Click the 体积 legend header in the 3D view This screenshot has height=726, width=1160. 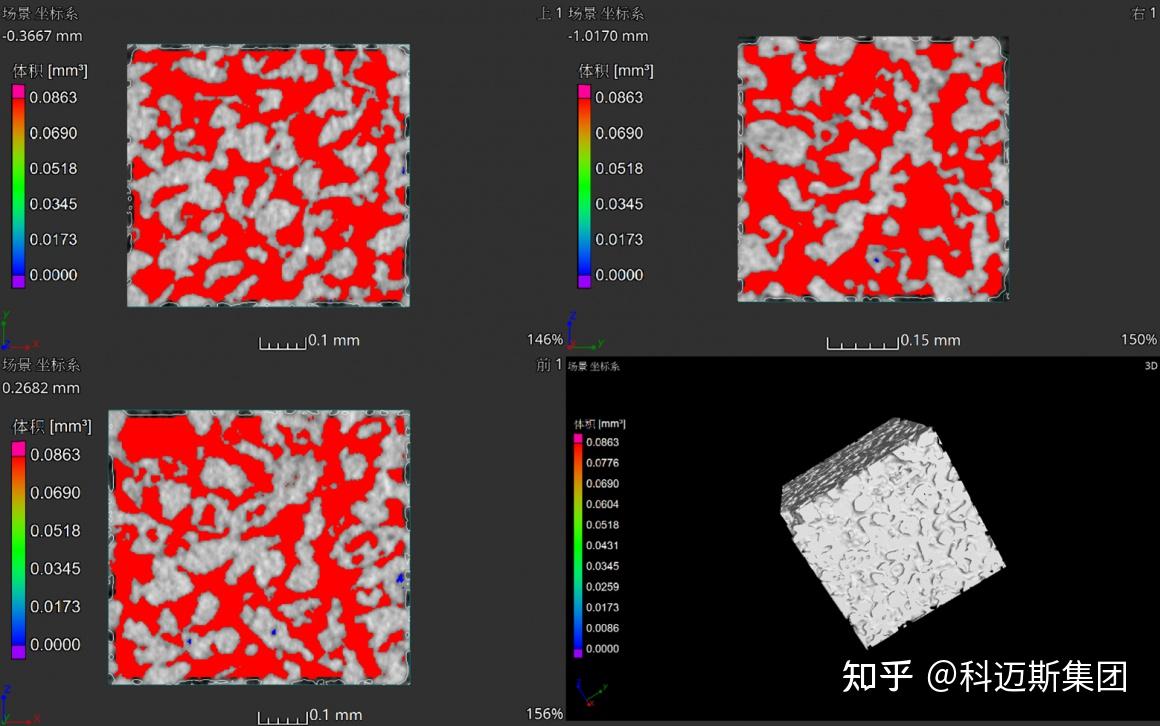(598, 422)
